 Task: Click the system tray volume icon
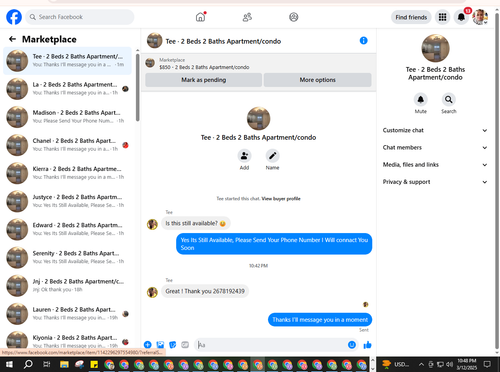450,364
